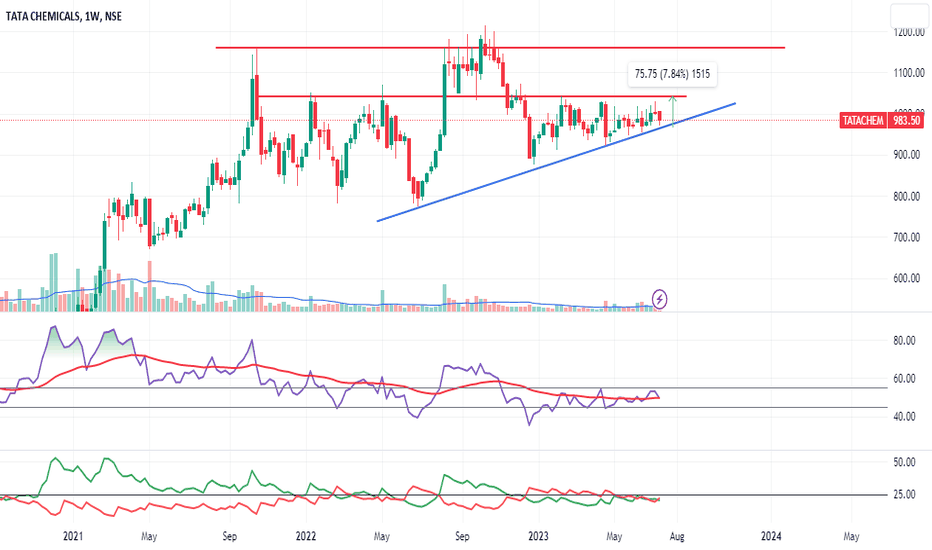Screen dimensions: 932x550
Task: Click the 2023 time axis label
Action: pyautogui.click(x=539, y=536)
